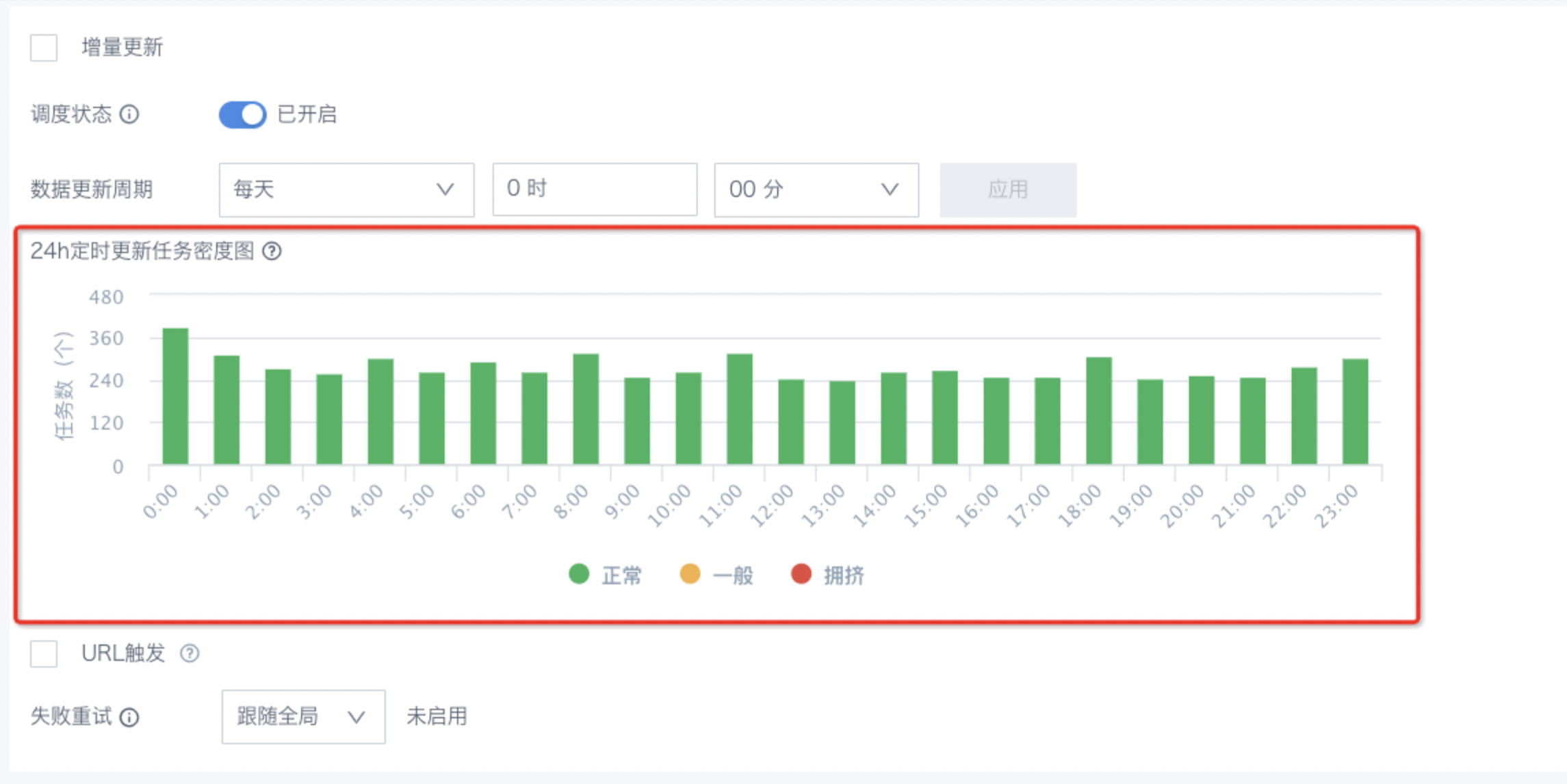Click the 11:00 task density bar
The width and height of the screenshot is (1567, 784).
(x=739, y=409)
